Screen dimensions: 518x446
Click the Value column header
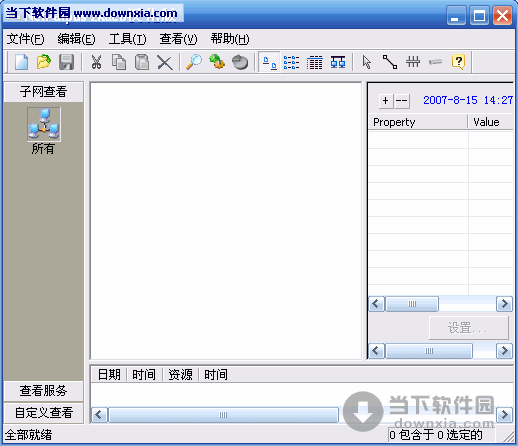click(490, 122)
